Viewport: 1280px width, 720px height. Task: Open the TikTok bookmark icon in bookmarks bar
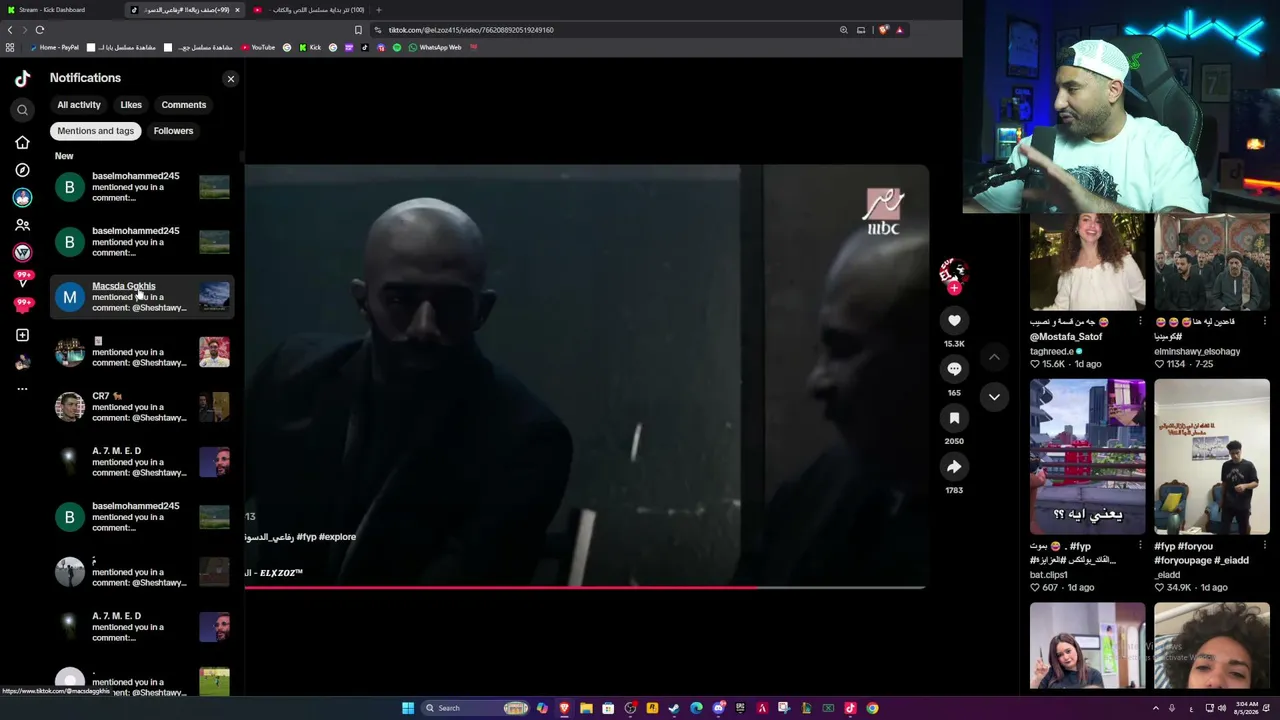tap(364, 47)
